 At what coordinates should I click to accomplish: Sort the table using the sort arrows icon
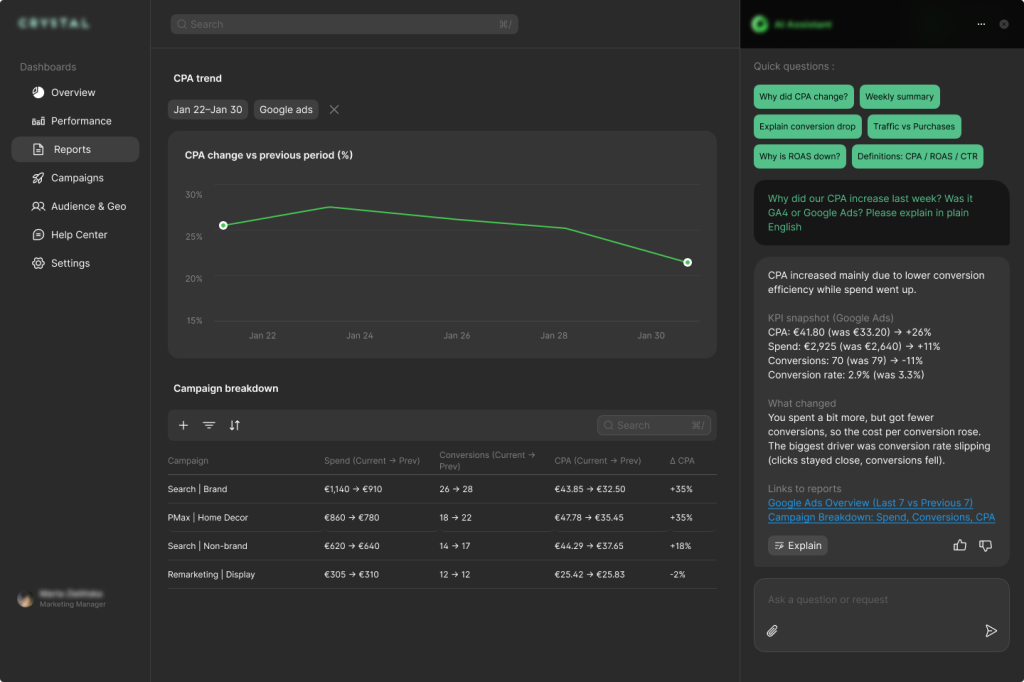[235, 425]
